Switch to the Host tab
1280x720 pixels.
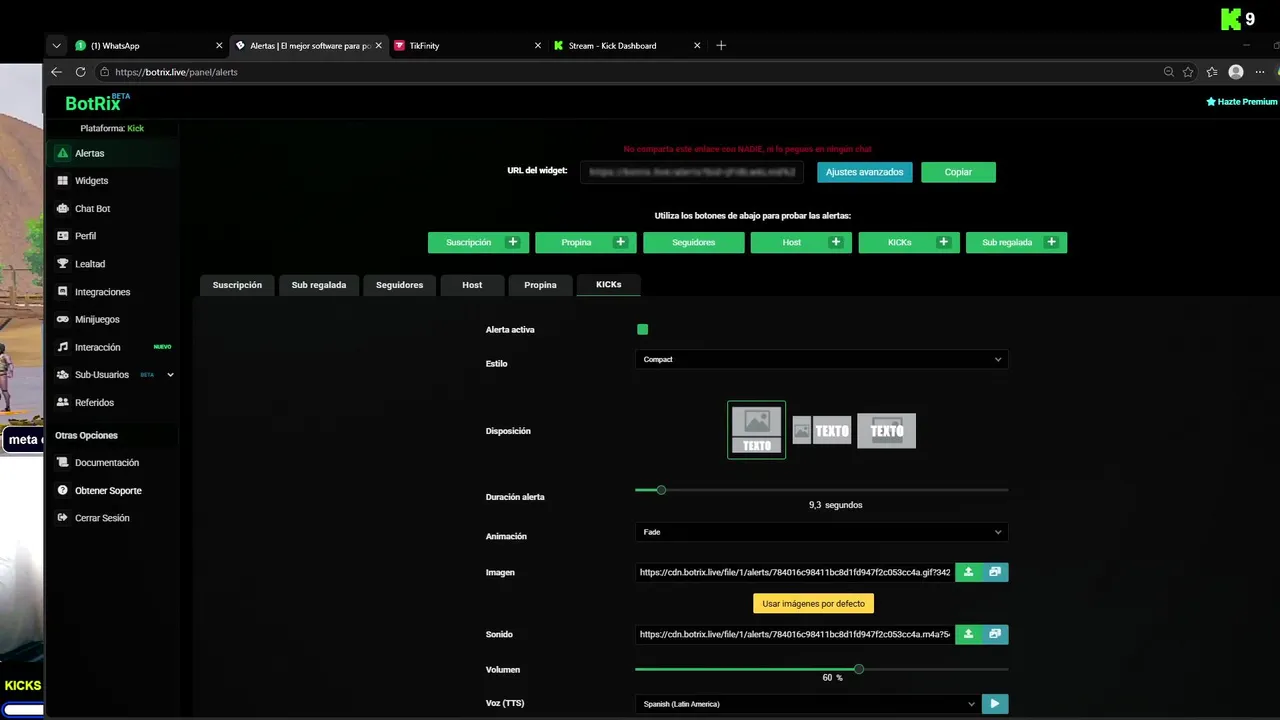click(x=472, y=285)
